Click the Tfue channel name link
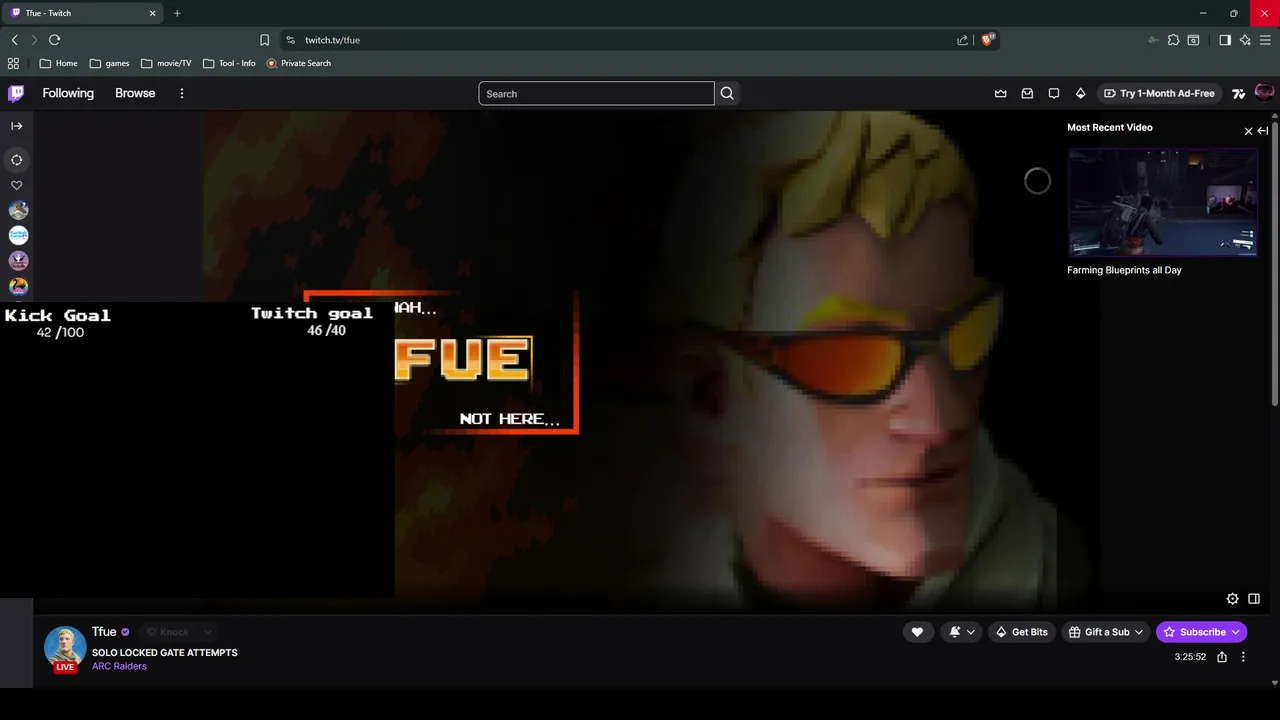Image resolution: width=1280 pixels, height=720 pixels. pos(104,632)
